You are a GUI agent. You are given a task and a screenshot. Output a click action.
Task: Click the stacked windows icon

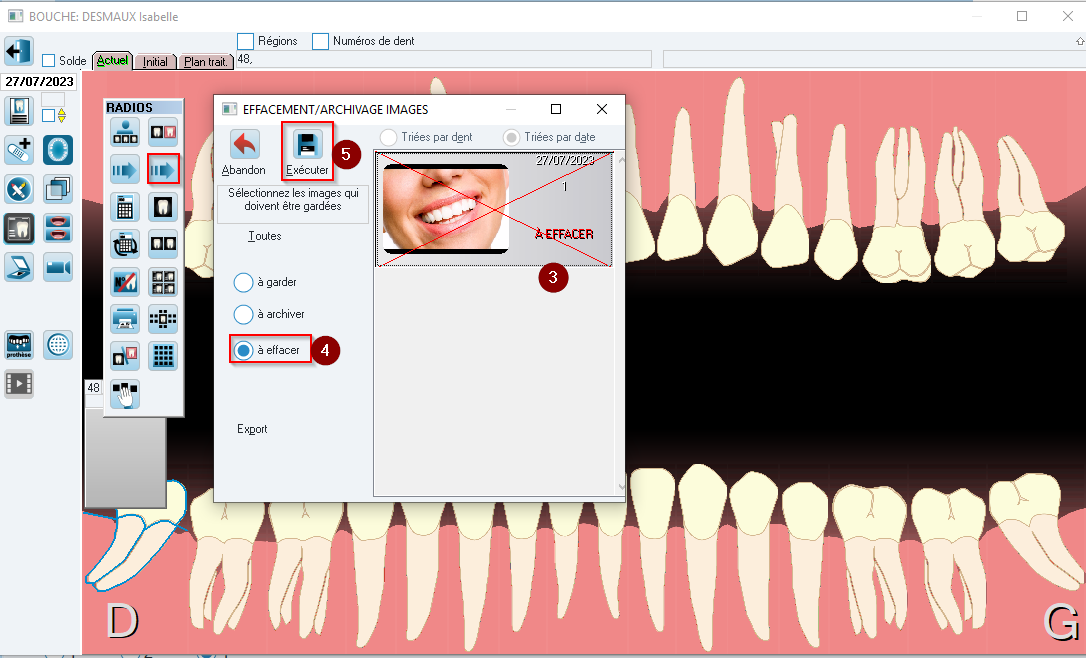coord(58,189)
